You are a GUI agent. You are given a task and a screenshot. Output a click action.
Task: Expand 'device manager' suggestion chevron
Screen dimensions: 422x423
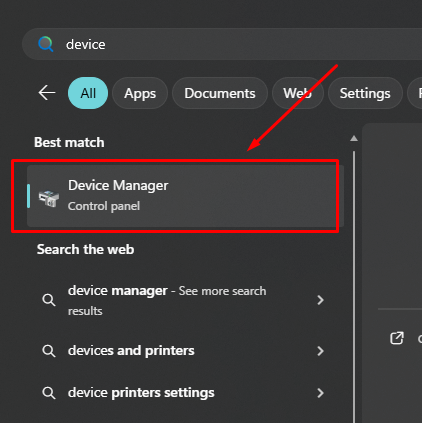point(320,300)
